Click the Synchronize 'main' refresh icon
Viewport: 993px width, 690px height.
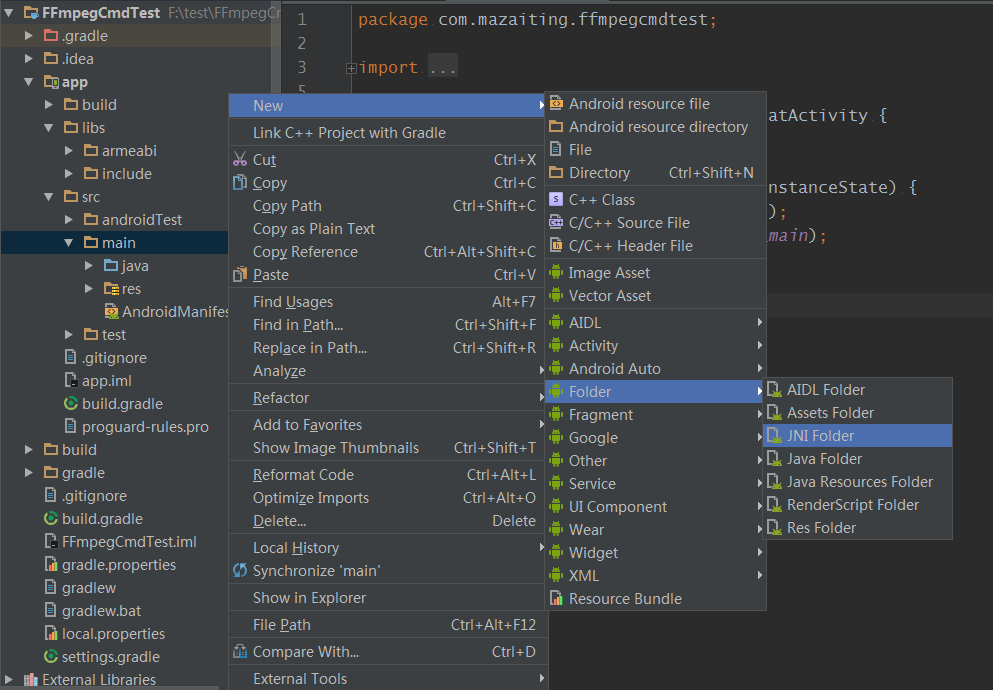240,570
